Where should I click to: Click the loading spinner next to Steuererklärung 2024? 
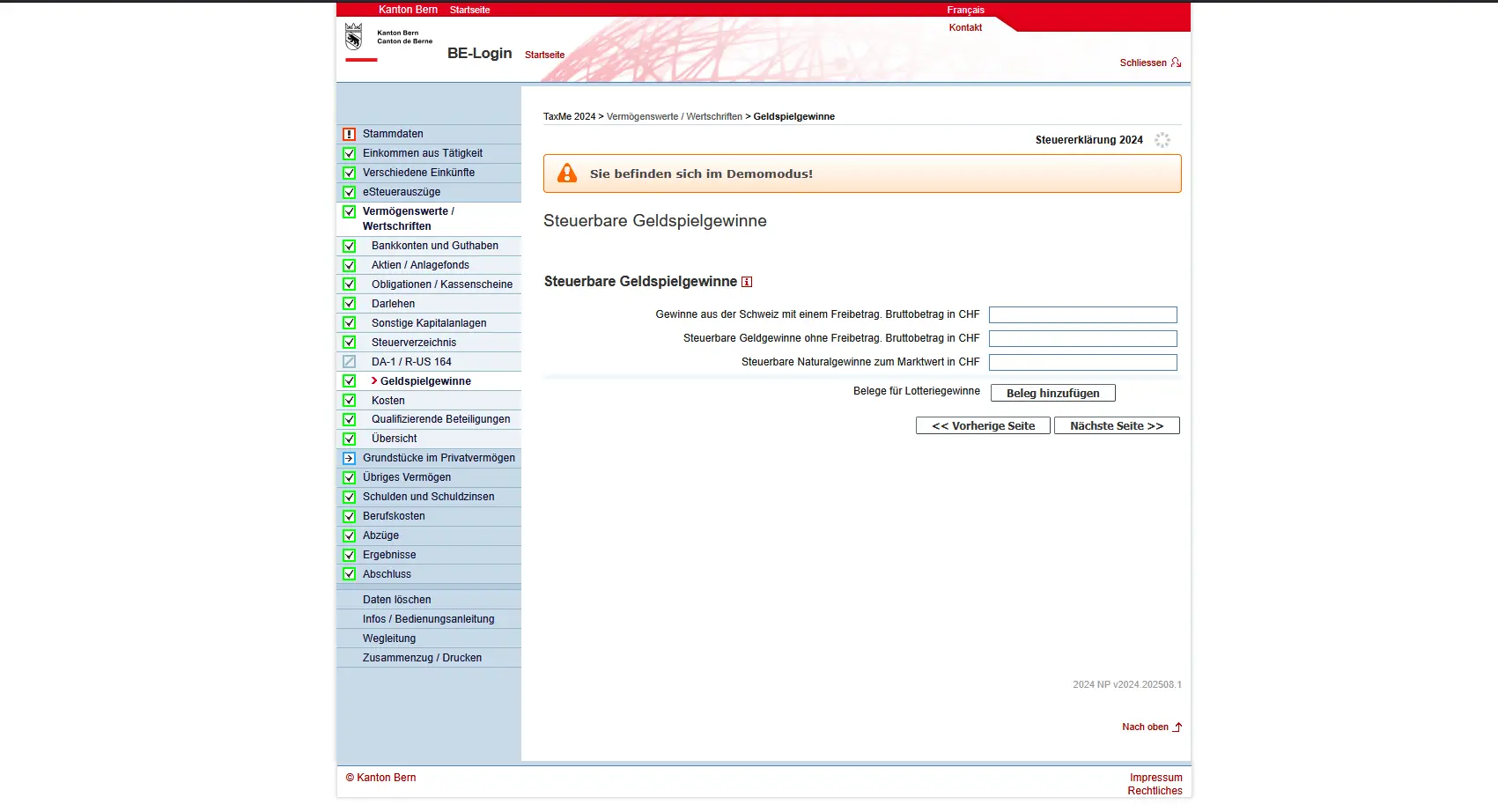click(1162, 140)
